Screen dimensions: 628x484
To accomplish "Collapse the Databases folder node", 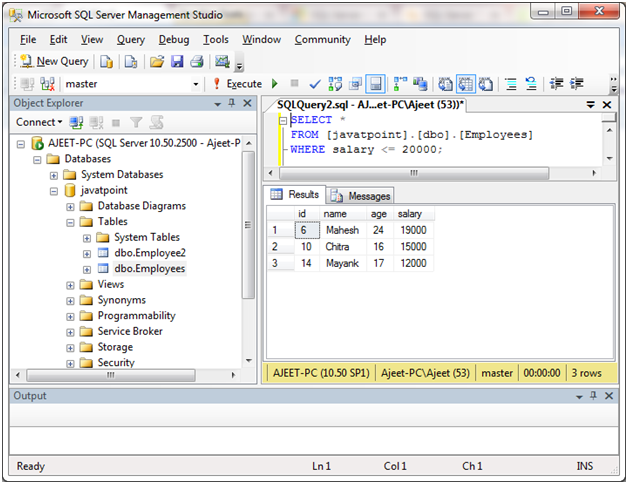I will (37, 160).
